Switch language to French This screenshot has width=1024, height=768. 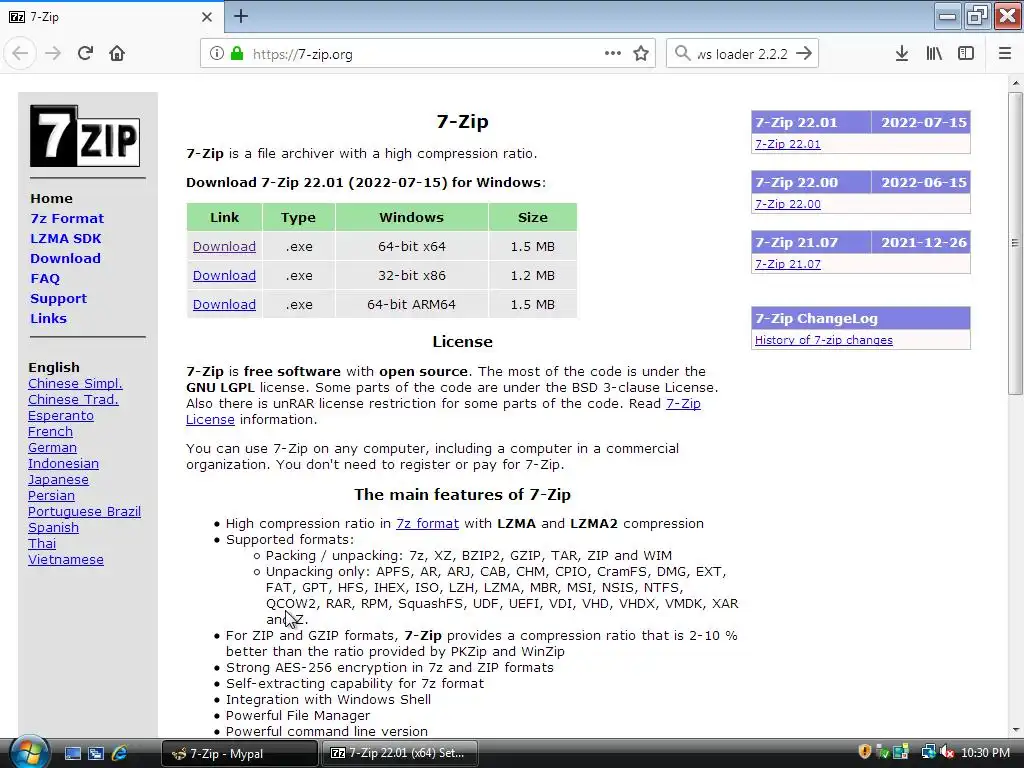[x=50, y=432]
